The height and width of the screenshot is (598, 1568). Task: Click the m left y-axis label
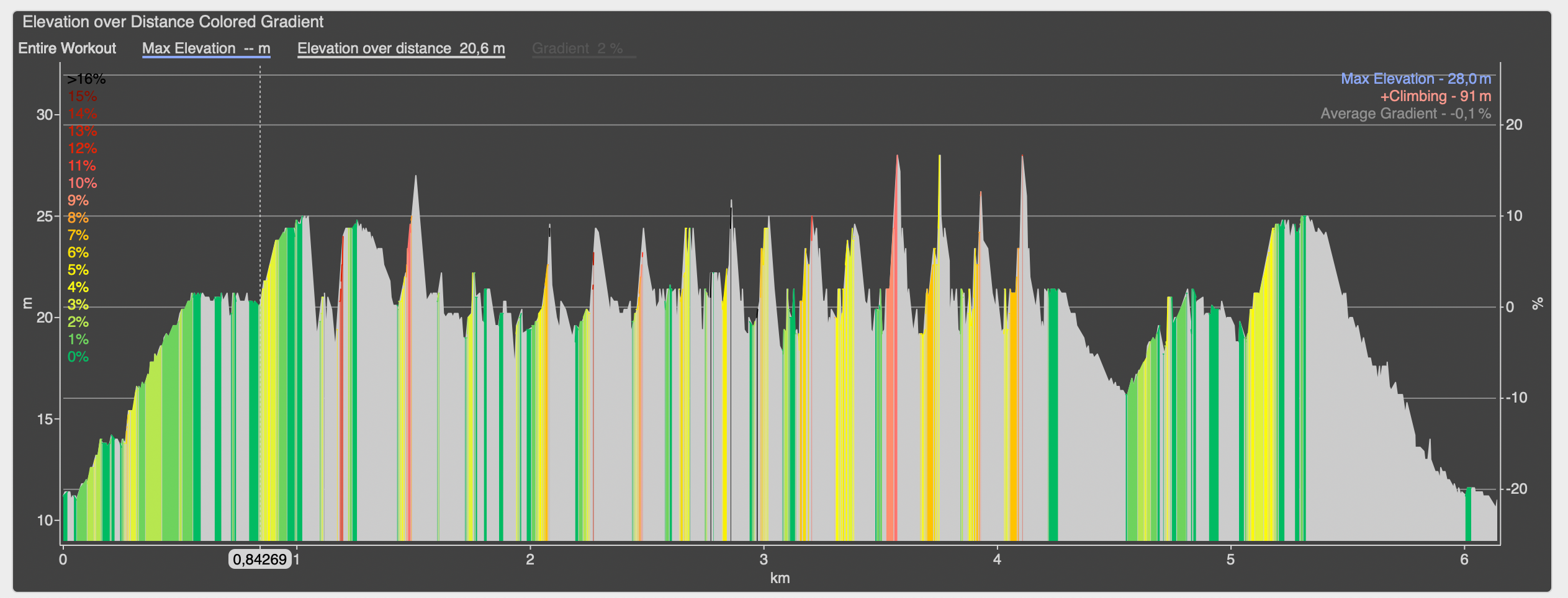click(27, 303)
